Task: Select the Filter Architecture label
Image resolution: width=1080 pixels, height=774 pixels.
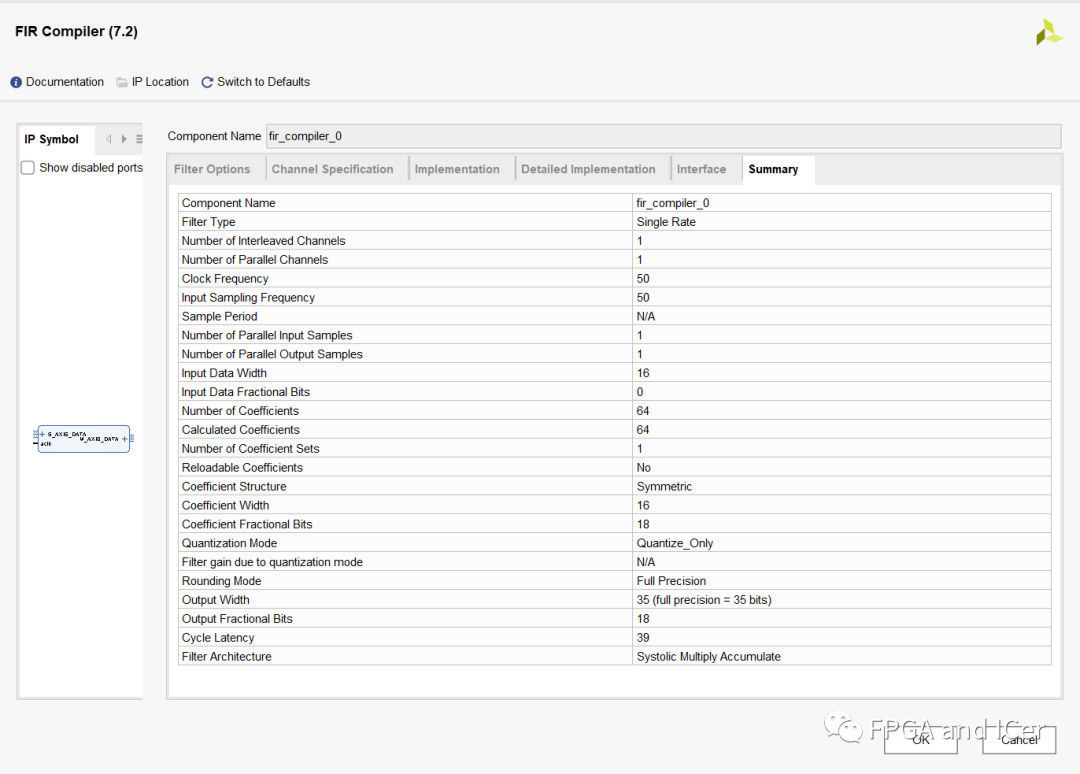Action: (227, 657)
